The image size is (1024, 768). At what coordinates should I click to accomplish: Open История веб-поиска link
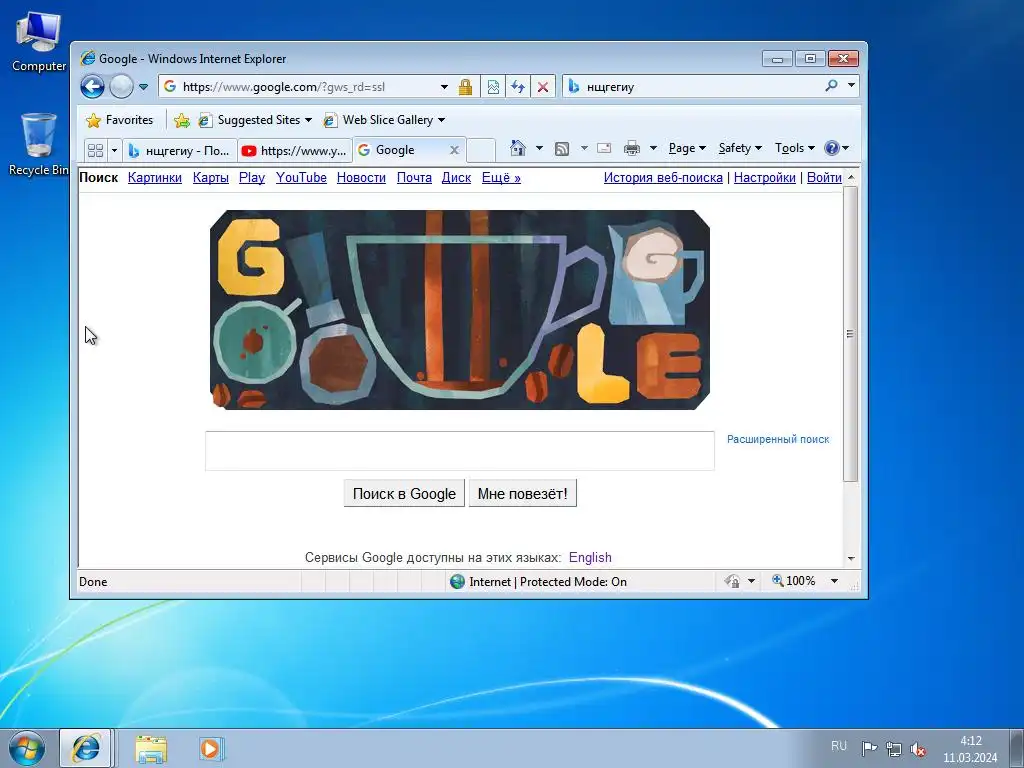click(x=663, y=178)
